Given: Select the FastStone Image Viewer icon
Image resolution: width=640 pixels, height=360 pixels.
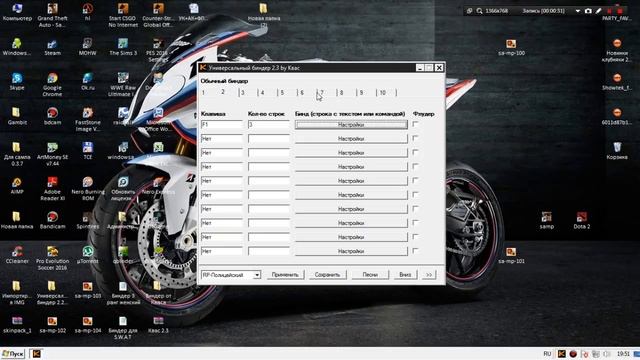Looking at the screenshot, I should (87, 119).
